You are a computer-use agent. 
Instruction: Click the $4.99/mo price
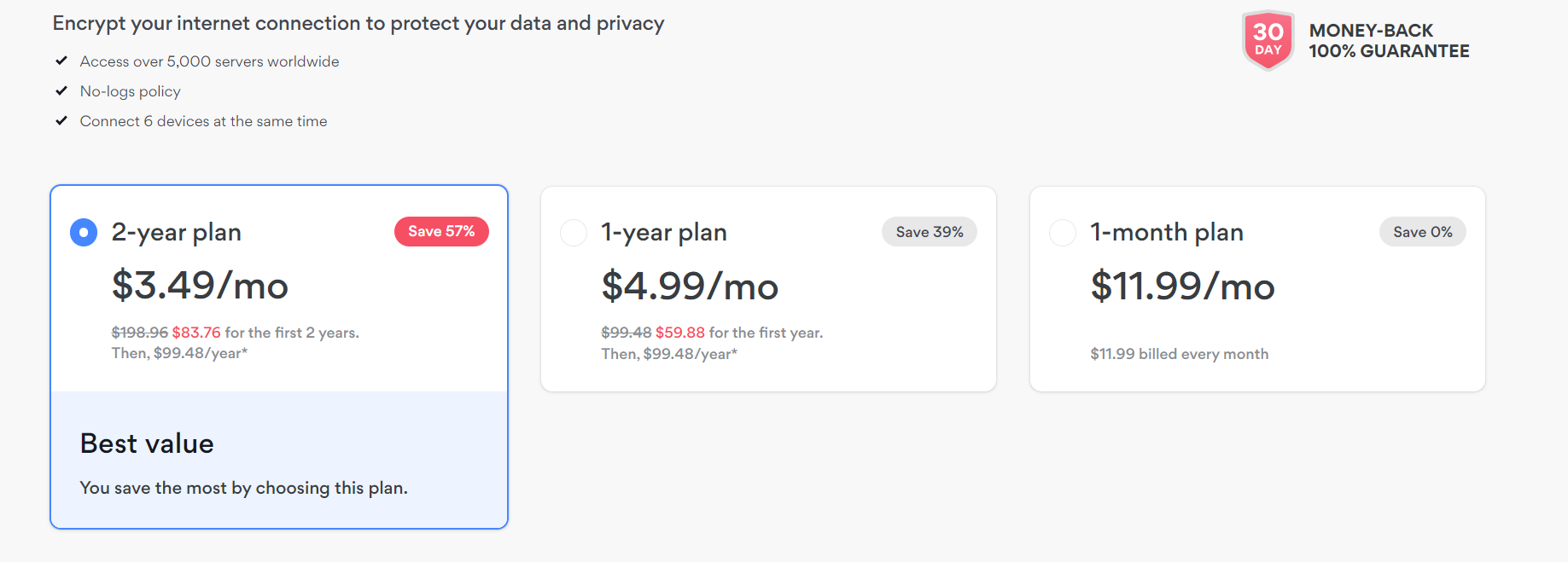tap(690, 286)
